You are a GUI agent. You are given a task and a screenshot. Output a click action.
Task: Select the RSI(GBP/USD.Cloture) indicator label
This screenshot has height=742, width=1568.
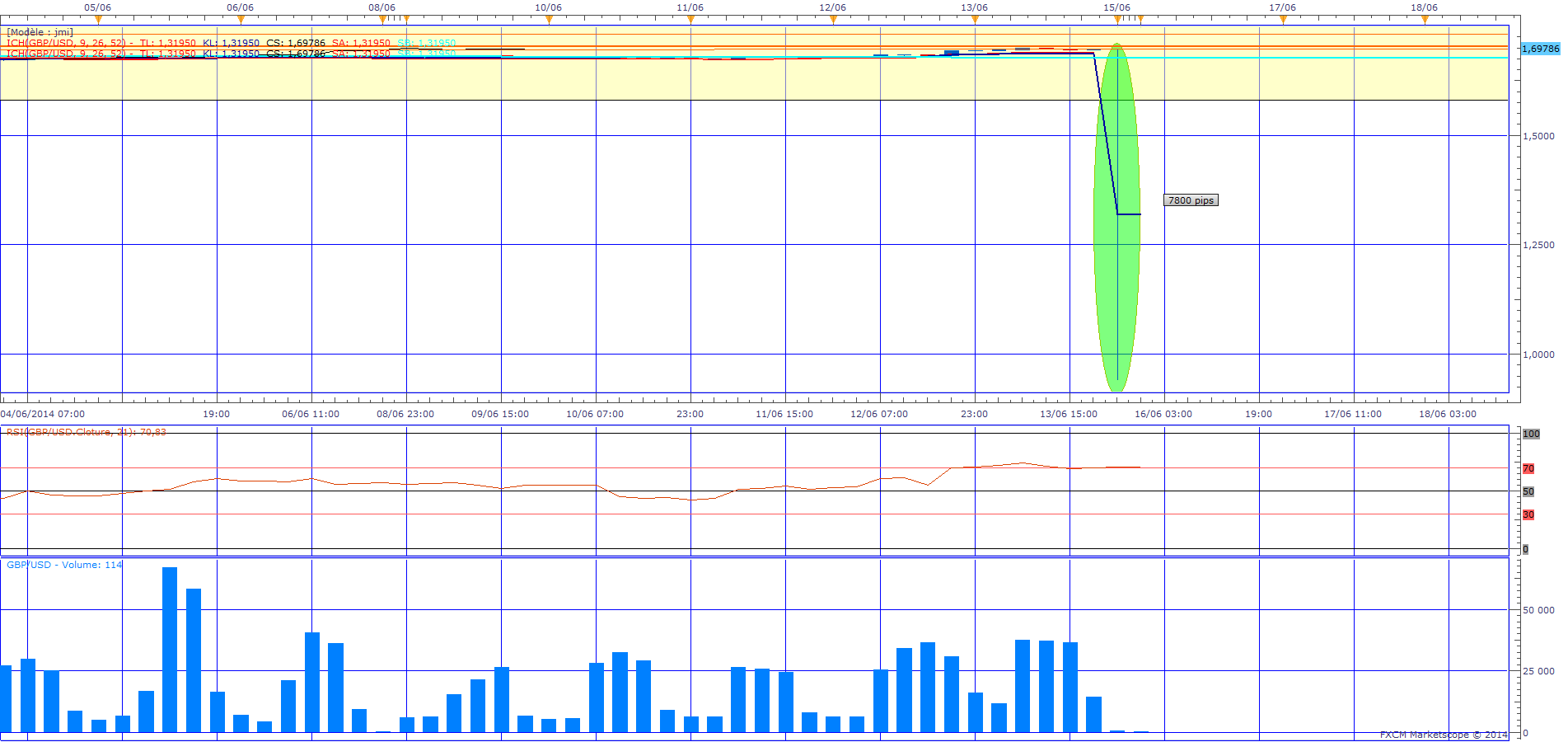point(86,432)
